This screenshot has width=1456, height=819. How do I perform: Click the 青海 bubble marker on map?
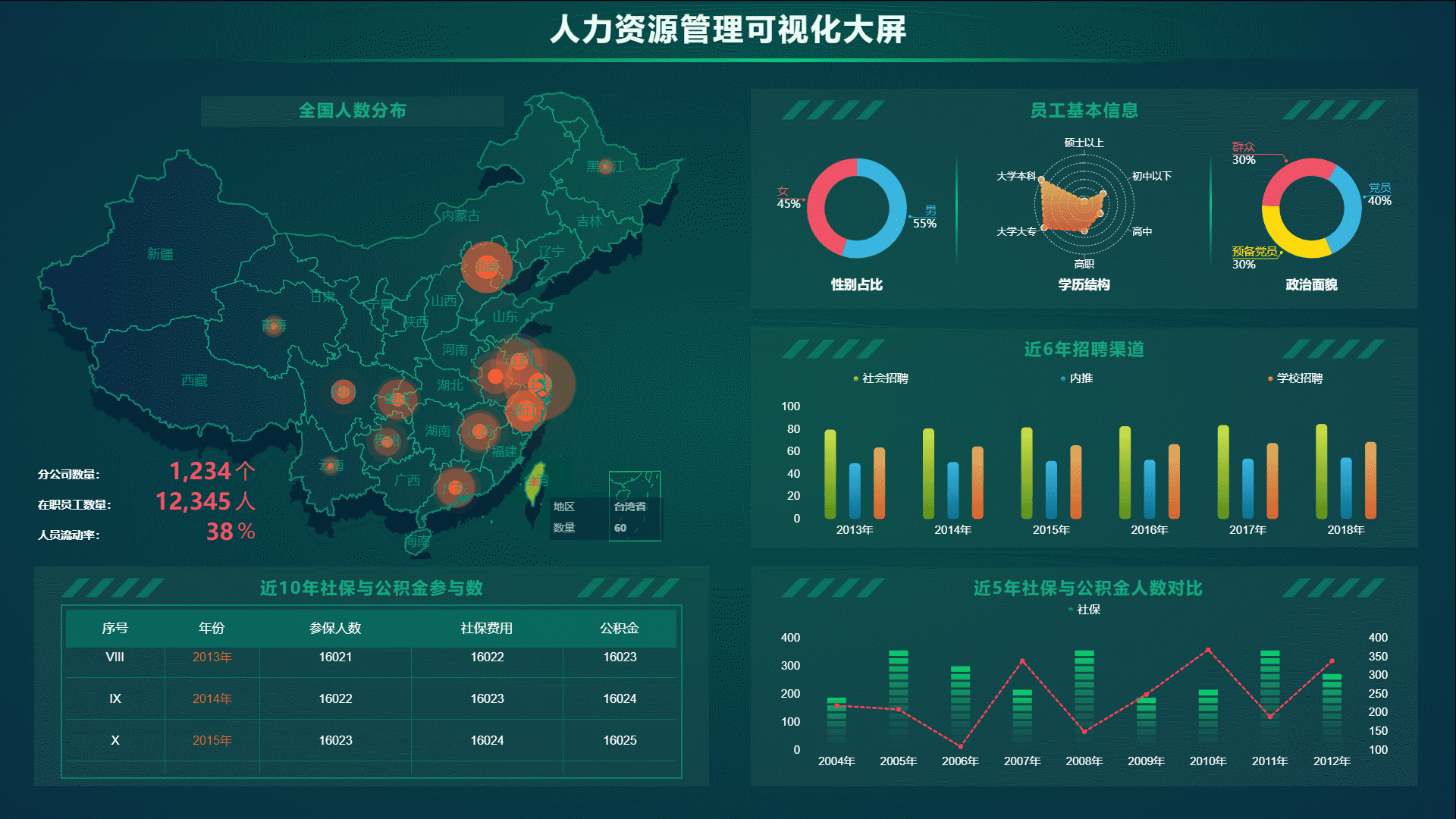273,326
